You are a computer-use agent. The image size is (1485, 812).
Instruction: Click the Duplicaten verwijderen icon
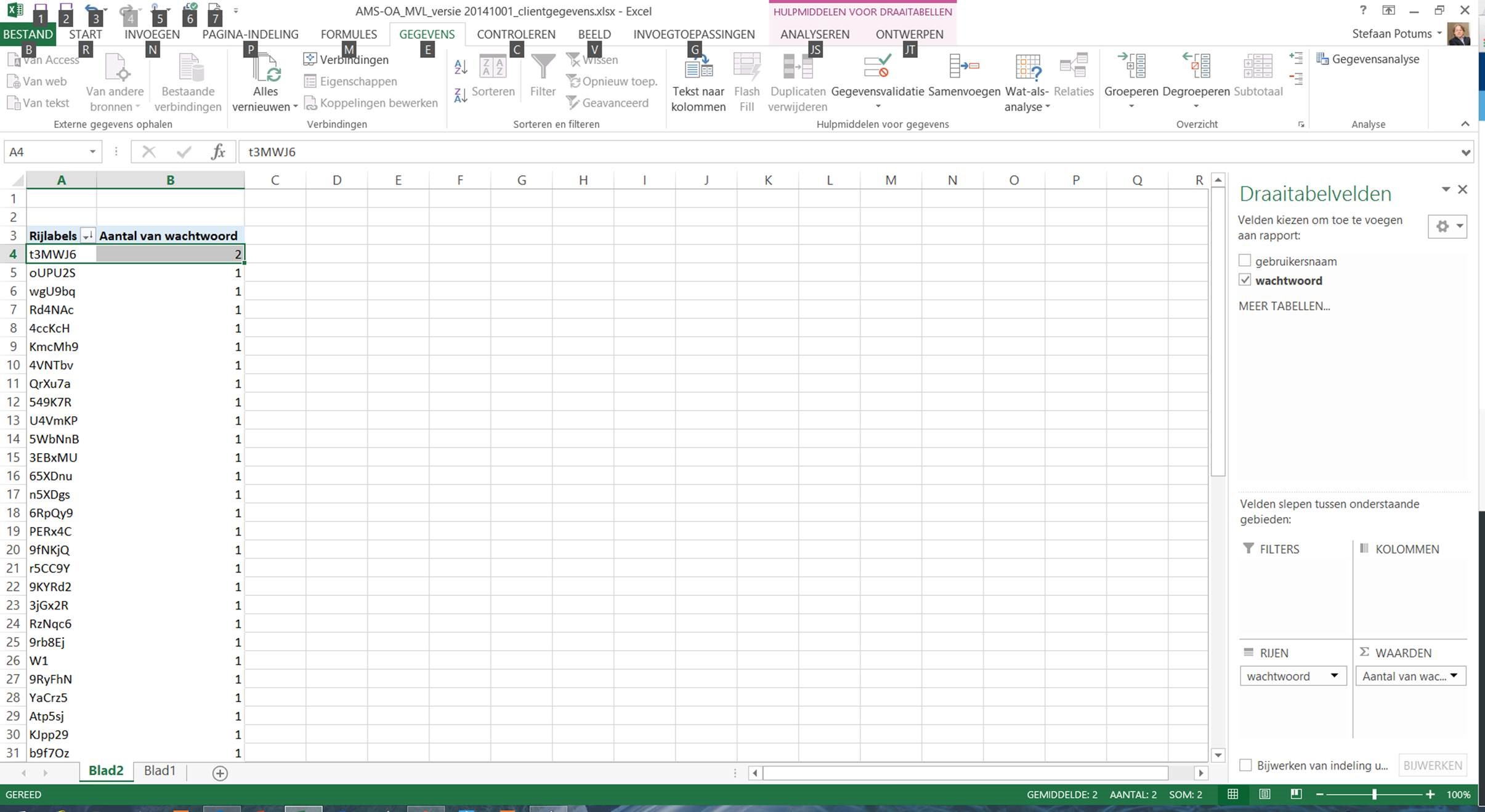point(798,67)
